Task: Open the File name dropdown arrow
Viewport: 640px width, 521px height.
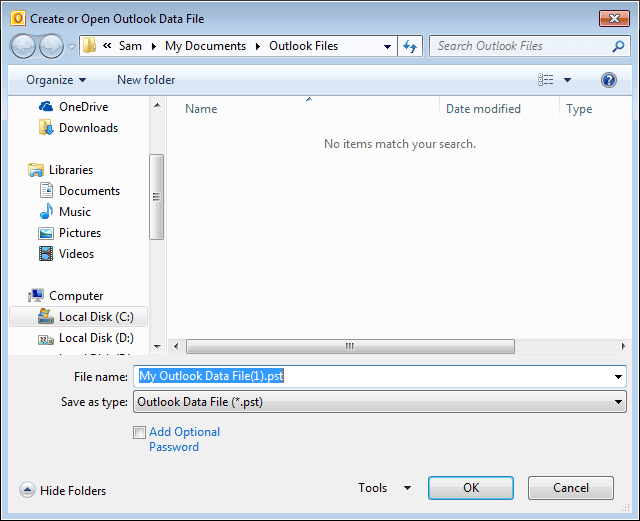Action: pyautogui.click(x=618, y=376)
